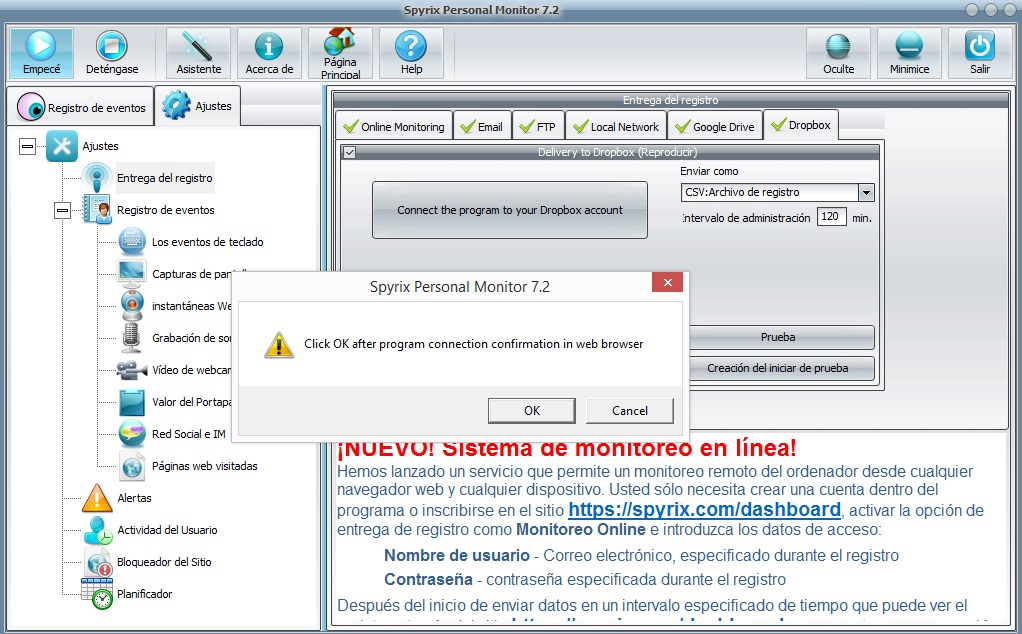Open Actividad del Usuario settings

(167, 530)
